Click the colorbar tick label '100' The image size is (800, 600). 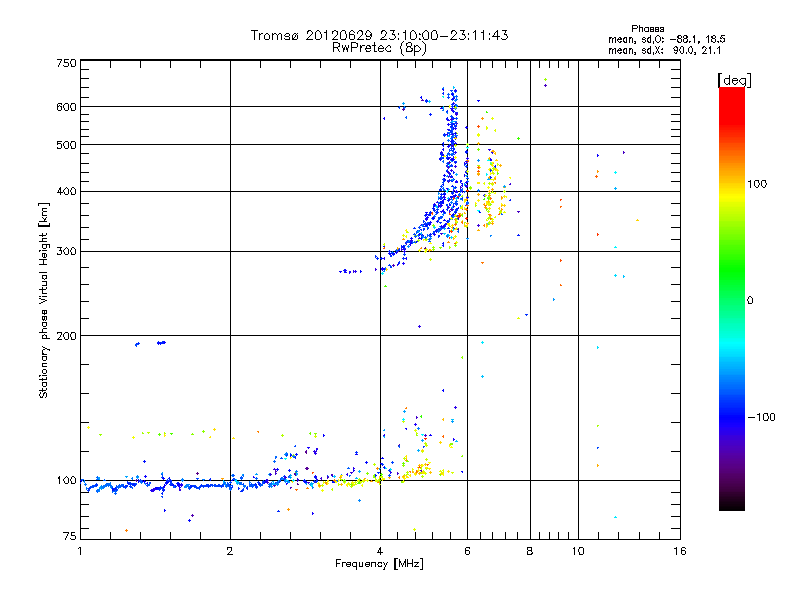tap(757, 184)
